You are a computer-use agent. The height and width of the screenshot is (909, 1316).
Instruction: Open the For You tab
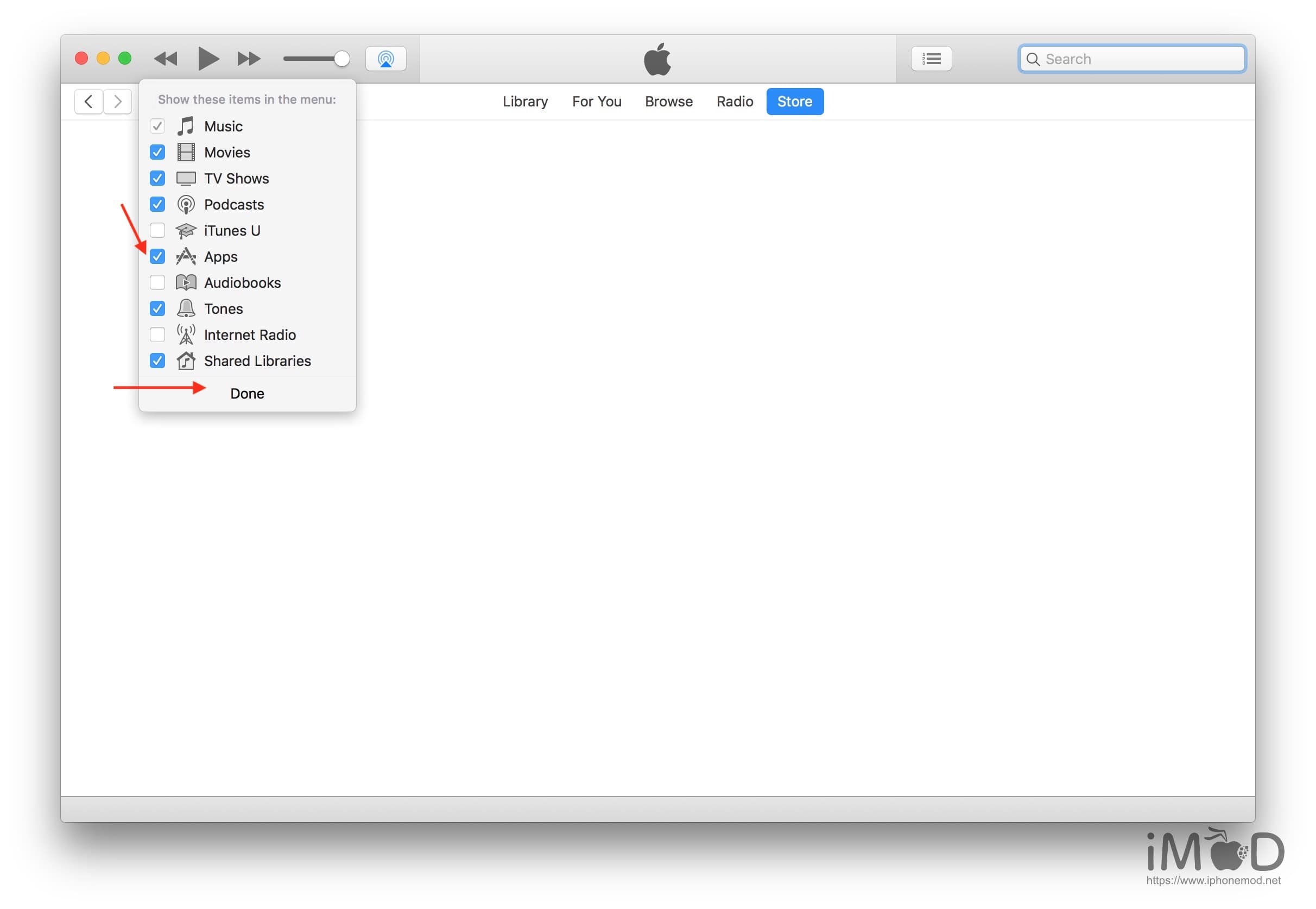pyautogui.click(x=596, y=102)
